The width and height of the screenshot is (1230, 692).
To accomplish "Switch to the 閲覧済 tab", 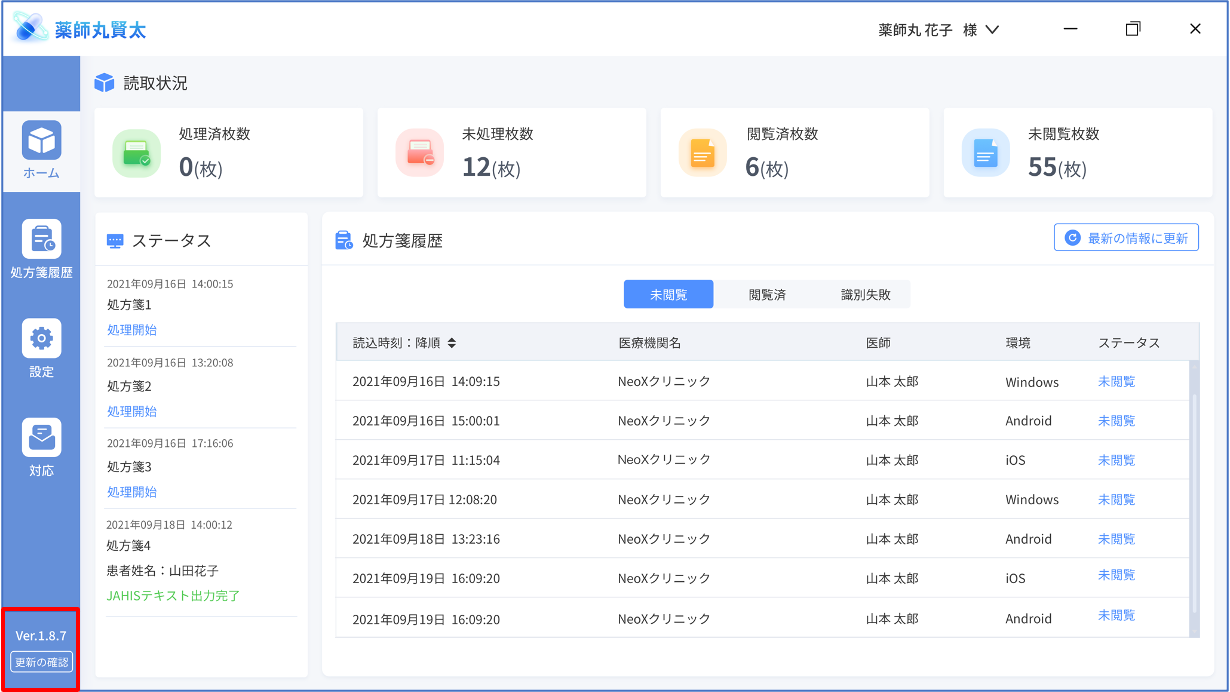I will click(767, 294).
